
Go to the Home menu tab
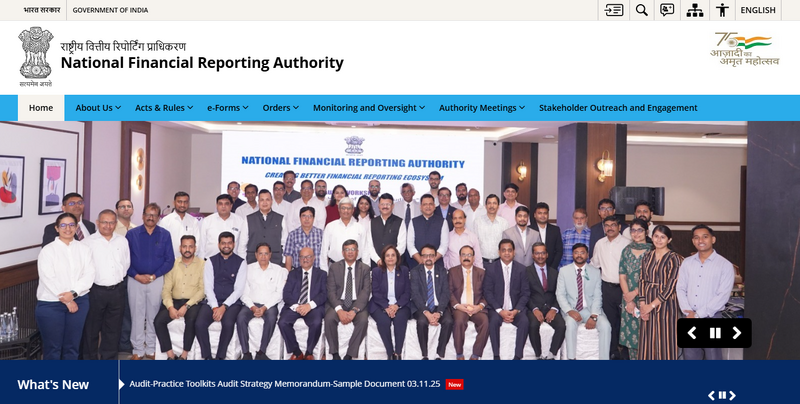(41, 108)
